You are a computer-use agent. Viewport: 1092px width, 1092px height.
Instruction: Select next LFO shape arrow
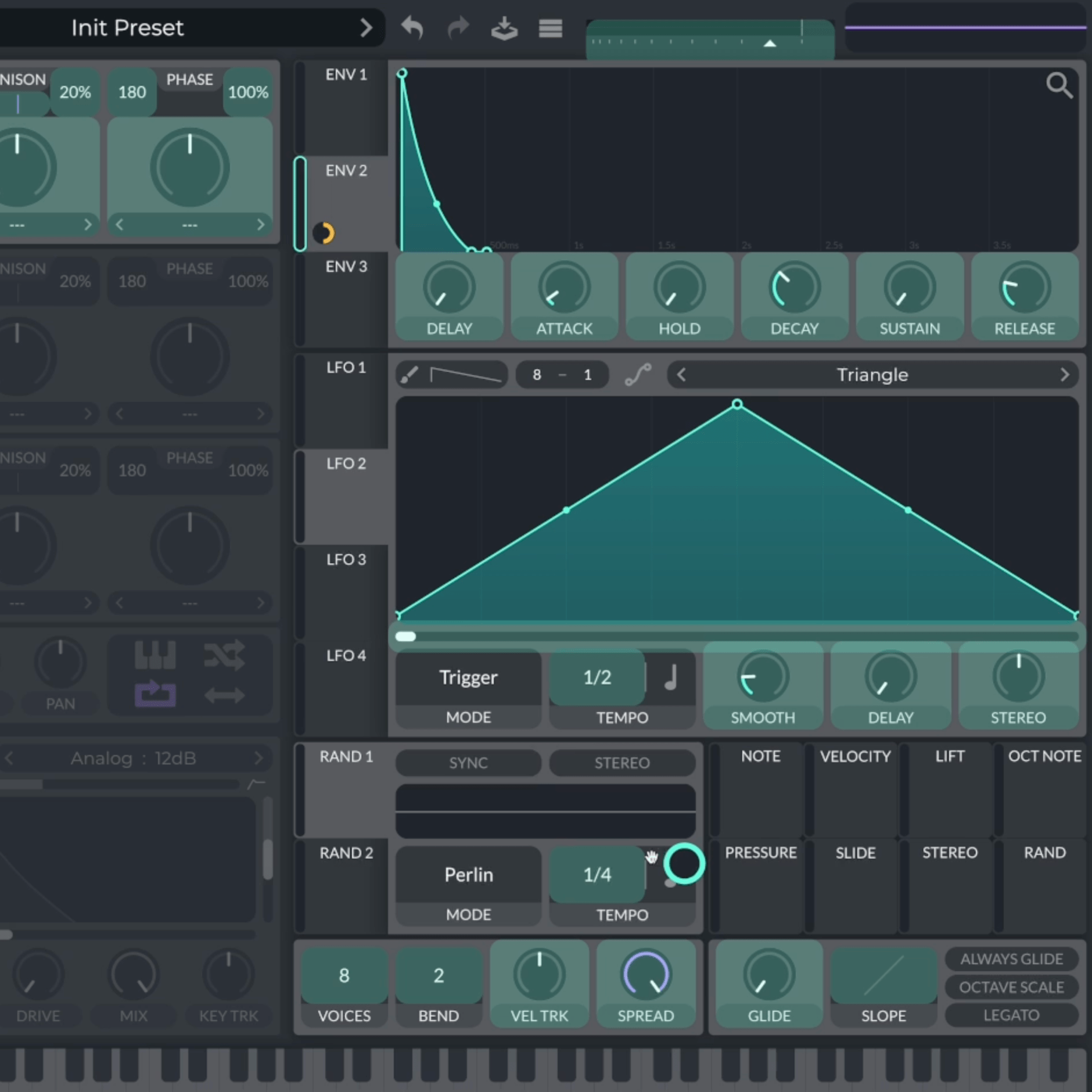(x=1064, y=375)
